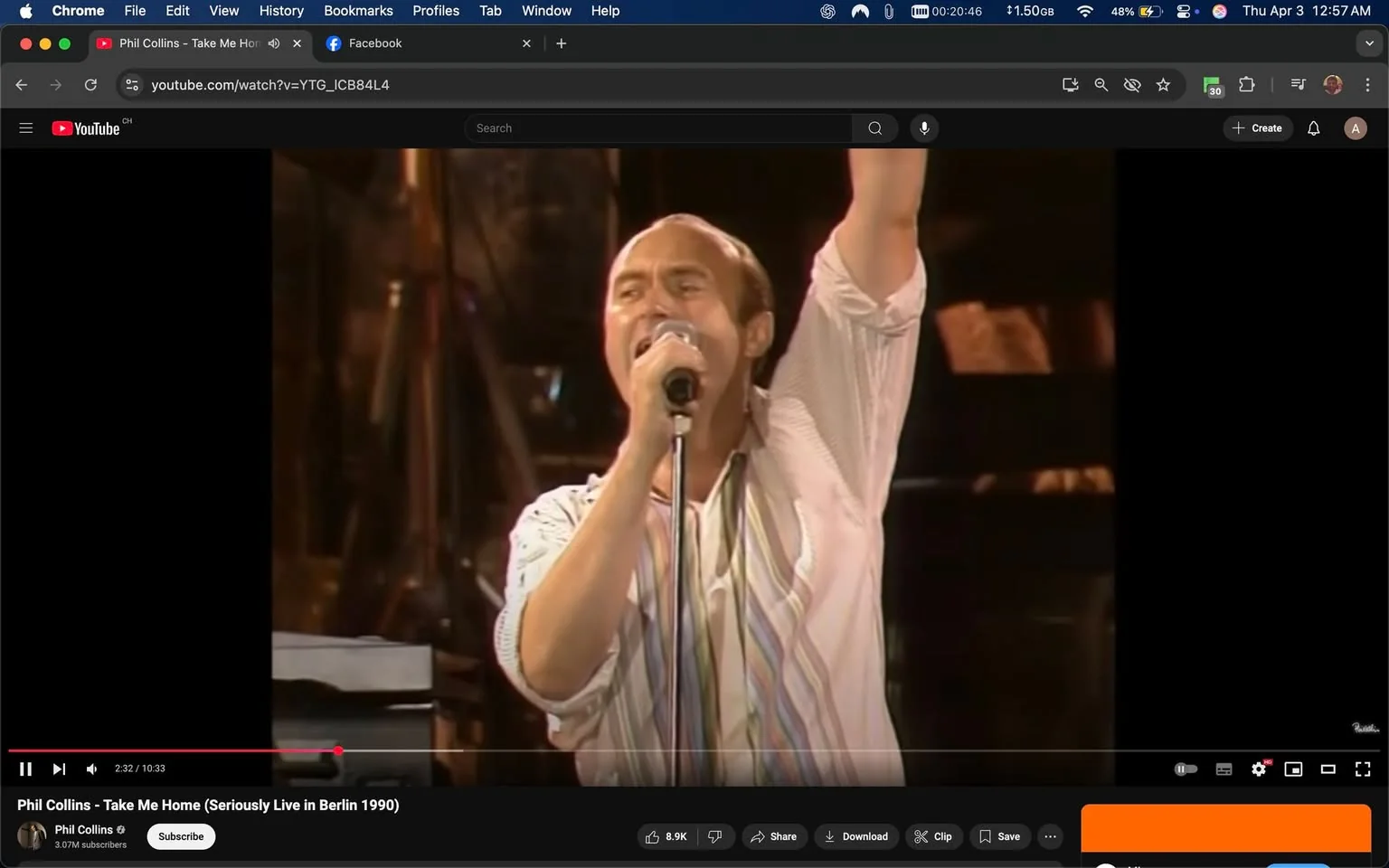The height and width of the screenshot is (868, 1389).
Task: Skip to the next video
Action: click(x=59, y=769)
